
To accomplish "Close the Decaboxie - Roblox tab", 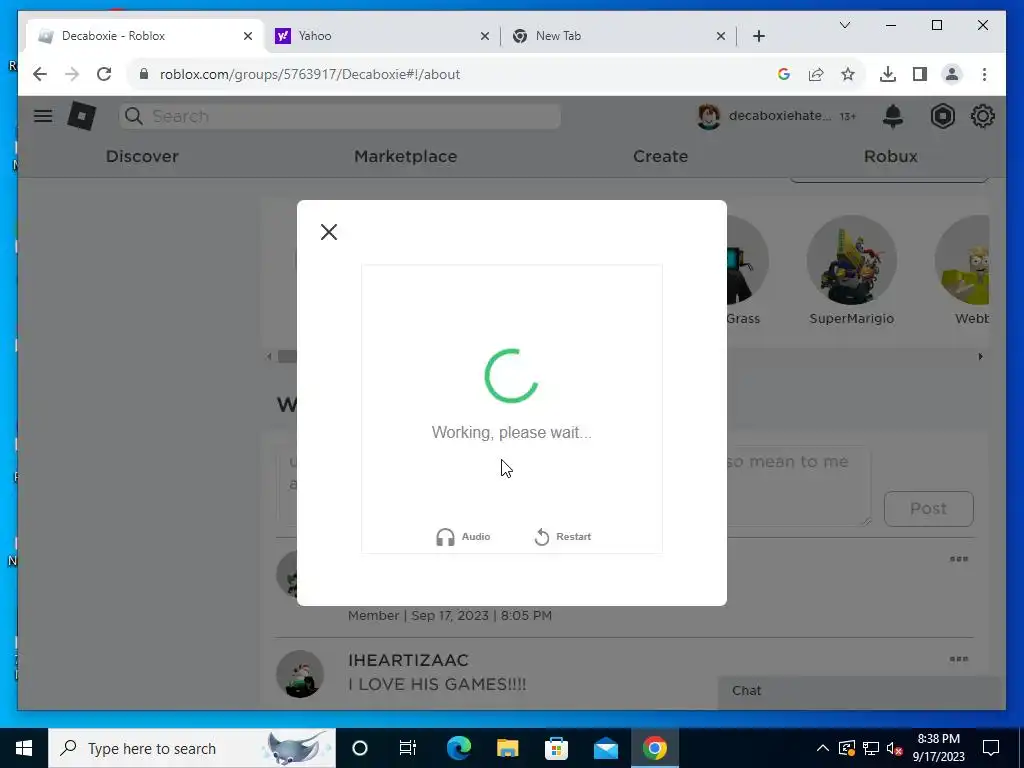I will tap(248, 36).
